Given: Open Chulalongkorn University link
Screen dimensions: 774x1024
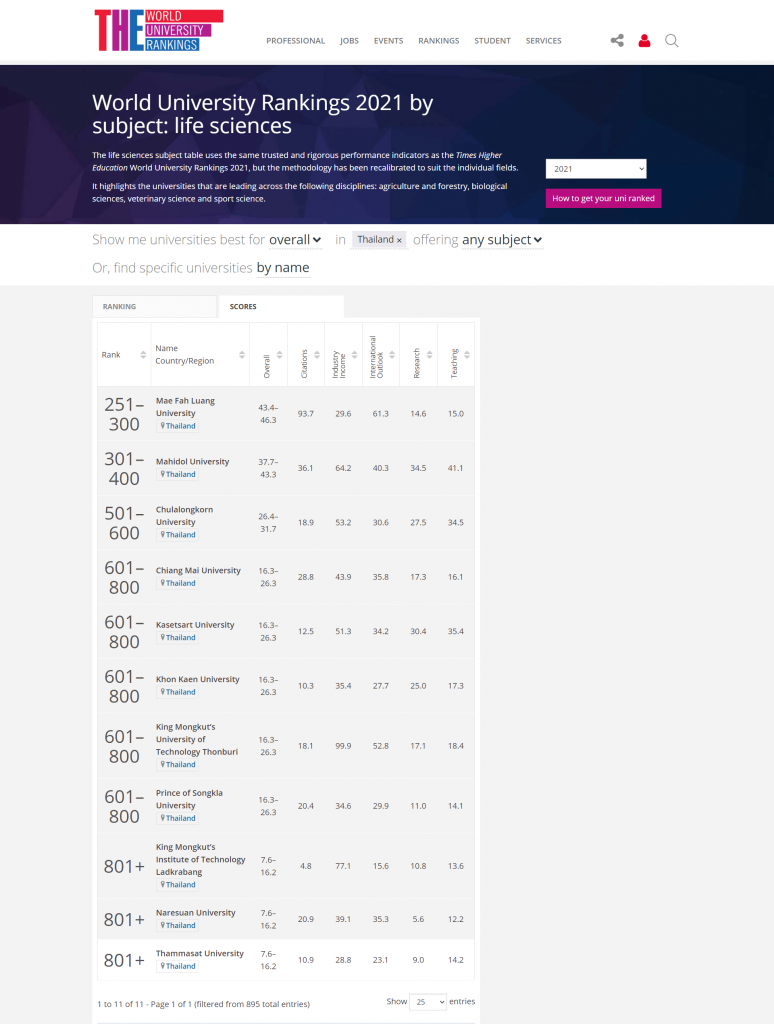Looking at the screenshot, I should pos(184,516).
